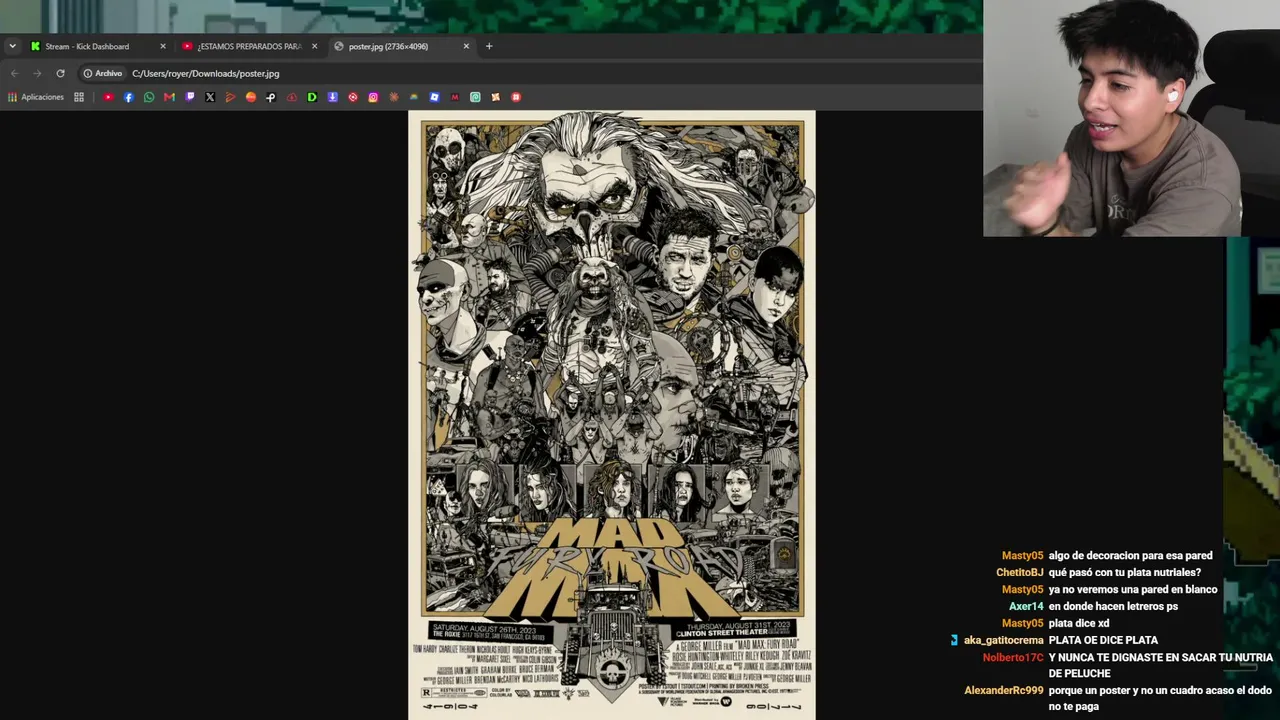The height and width of the screenshot is (720, 1280).
Task: Open the tab groups grid icon
Action: [79, 97]
